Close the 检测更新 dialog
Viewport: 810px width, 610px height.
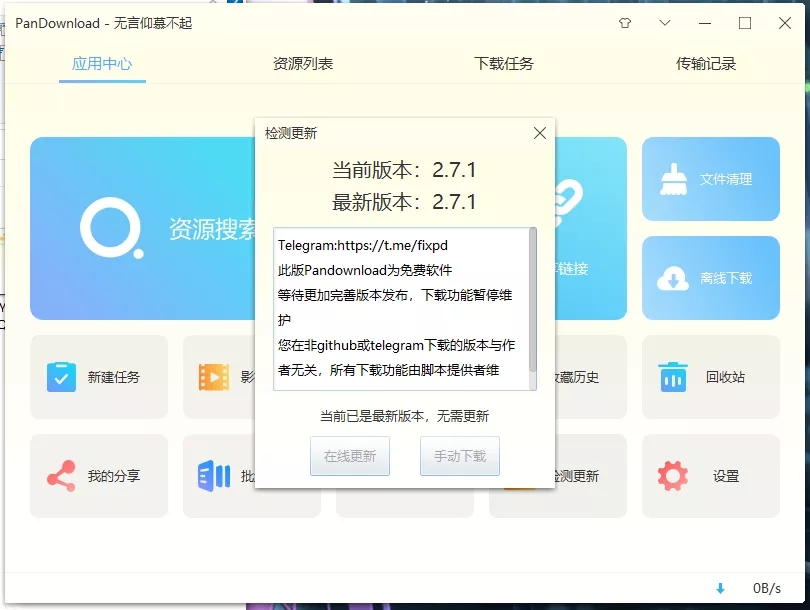(540, 133)
